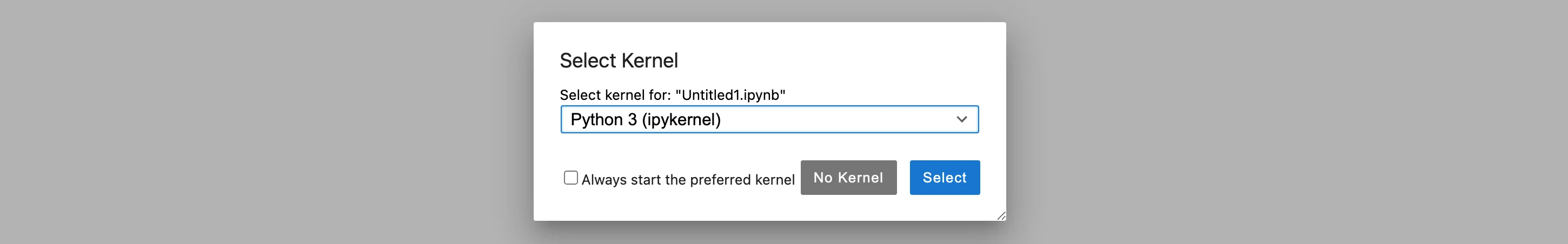The width and height of the screenshot is (1568, 244).
Task: Start Untitled1.ipynb with No Kernel
Action: 848,177
